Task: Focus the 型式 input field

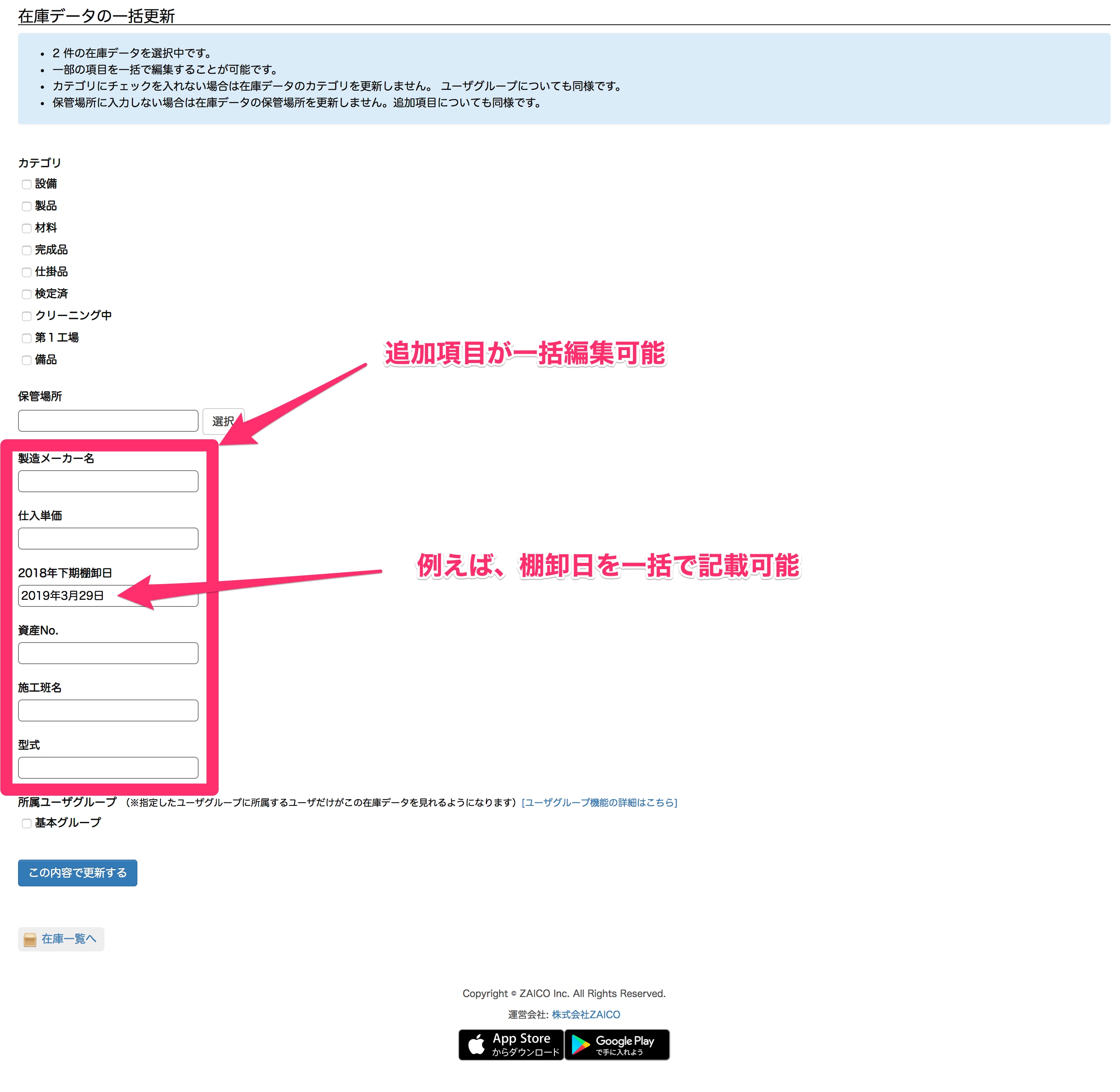Action: 108,768
